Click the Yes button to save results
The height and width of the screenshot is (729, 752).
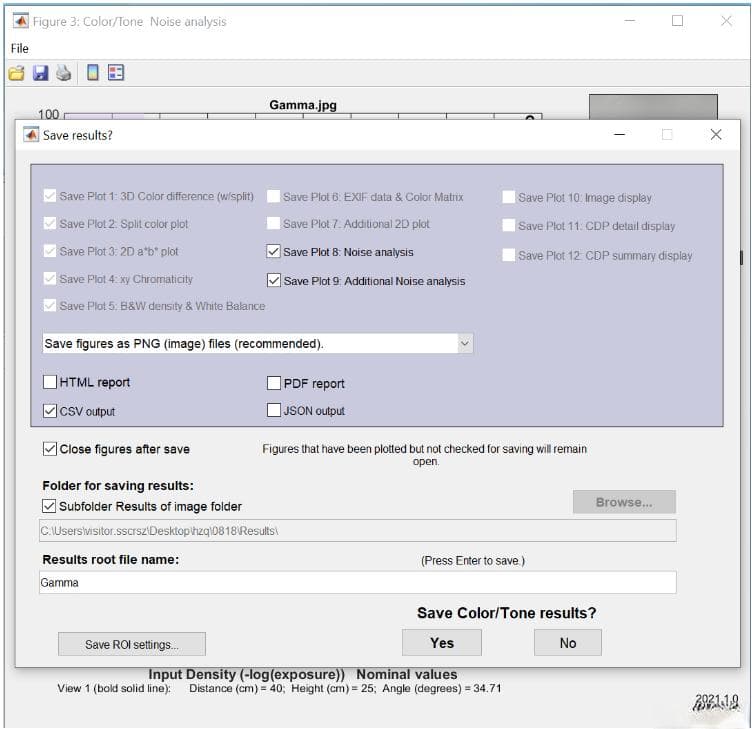point(442,643)
